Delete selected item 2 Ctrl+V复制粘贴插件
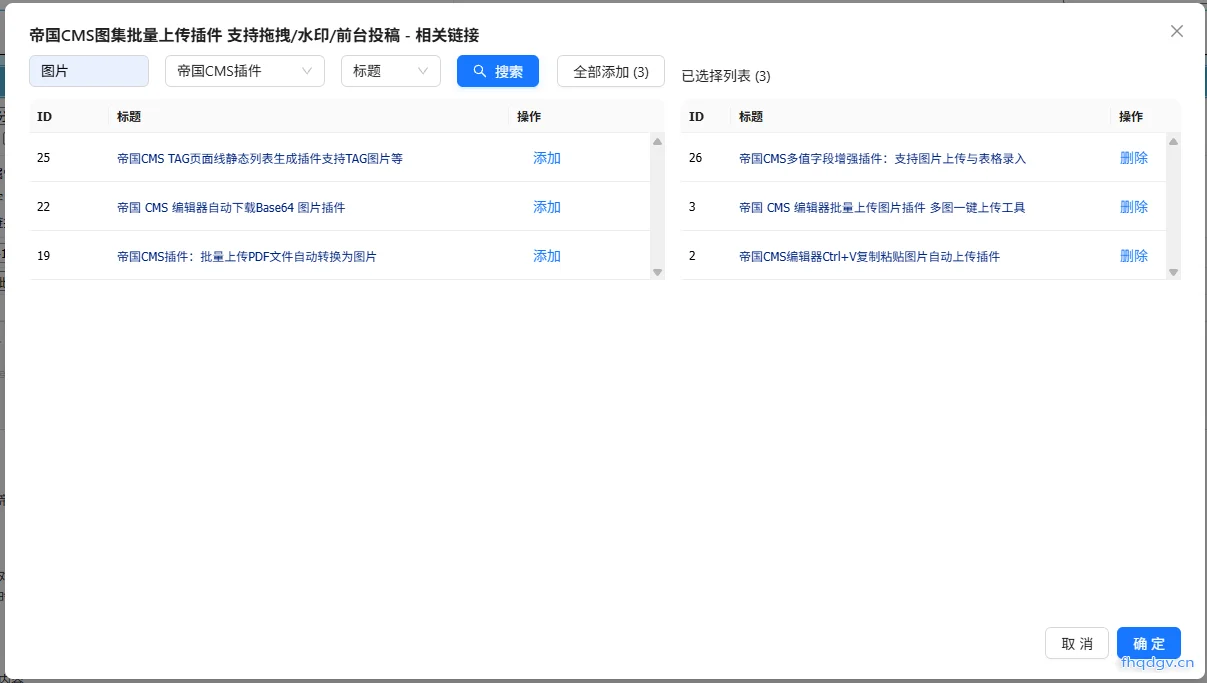 tap(1134, 256)
